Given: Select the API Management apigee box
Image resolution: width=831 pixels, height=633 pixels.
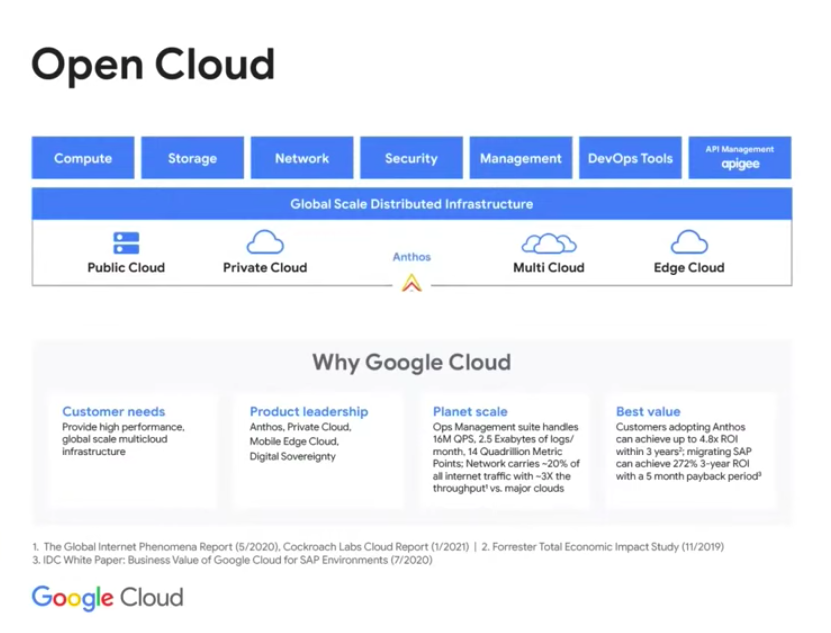Looking at the screenshot, I should click(740, 158).
